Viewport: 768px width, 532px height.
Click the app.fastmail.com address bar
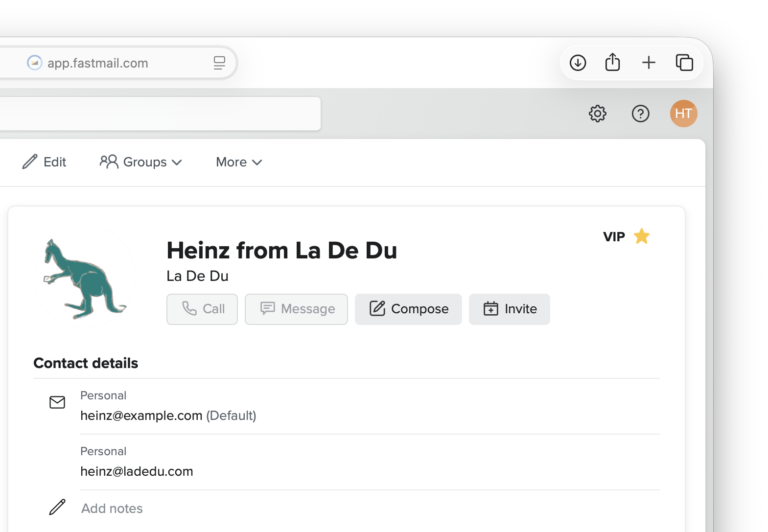click(118, 63)
